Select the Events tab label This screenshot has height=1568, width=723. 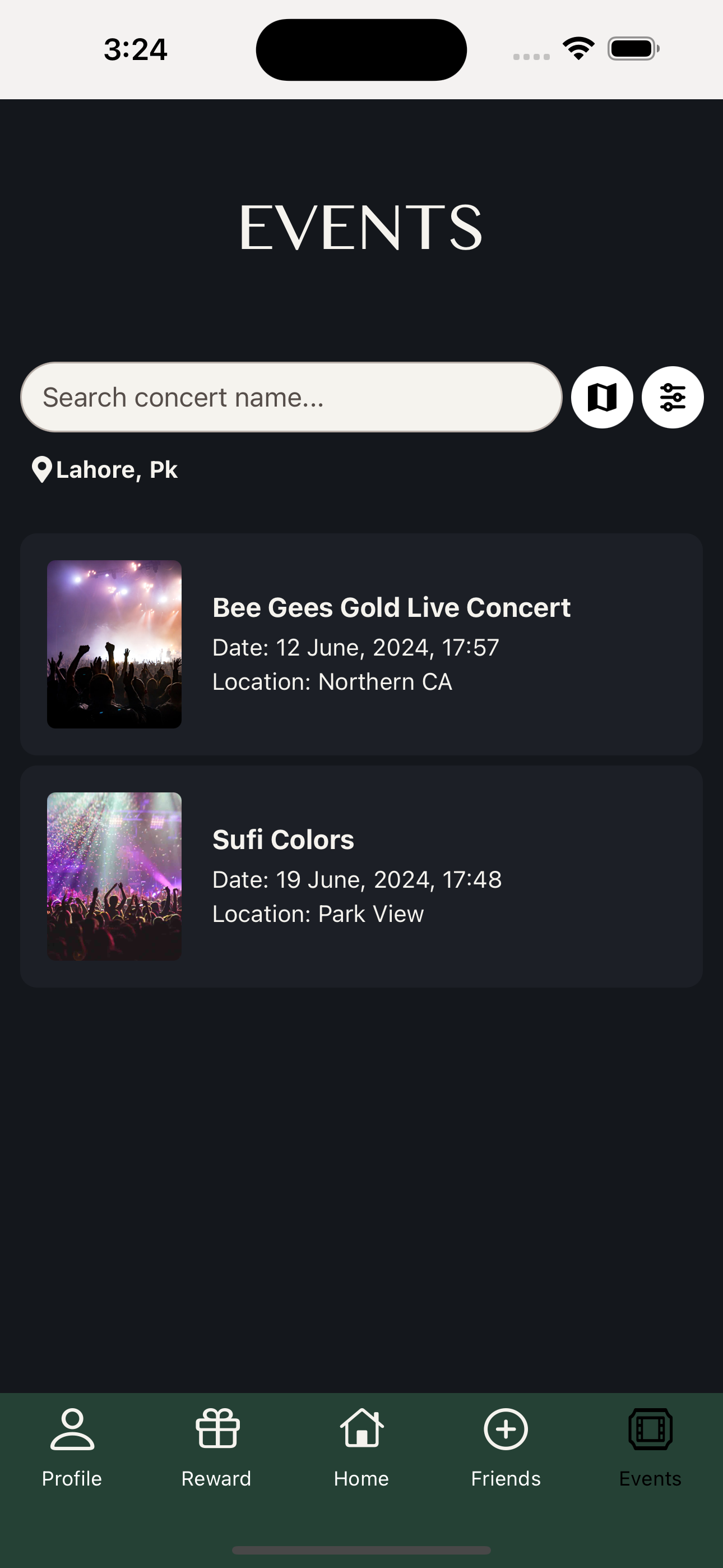pos(651,1478)
